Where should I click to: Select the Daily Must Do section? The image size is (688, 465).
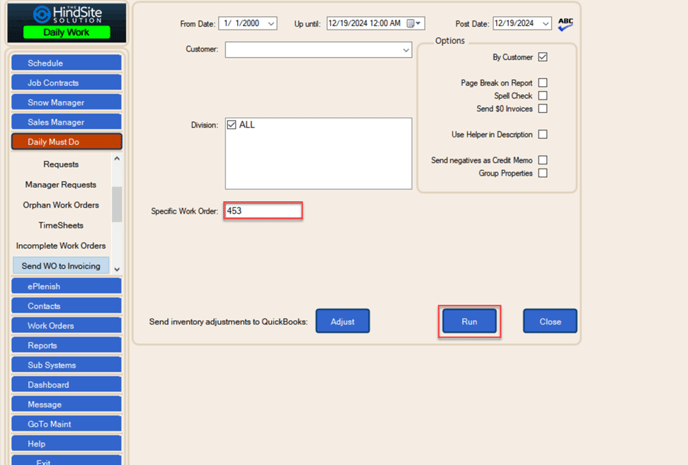pyautogui.click(x=66, y=142)
